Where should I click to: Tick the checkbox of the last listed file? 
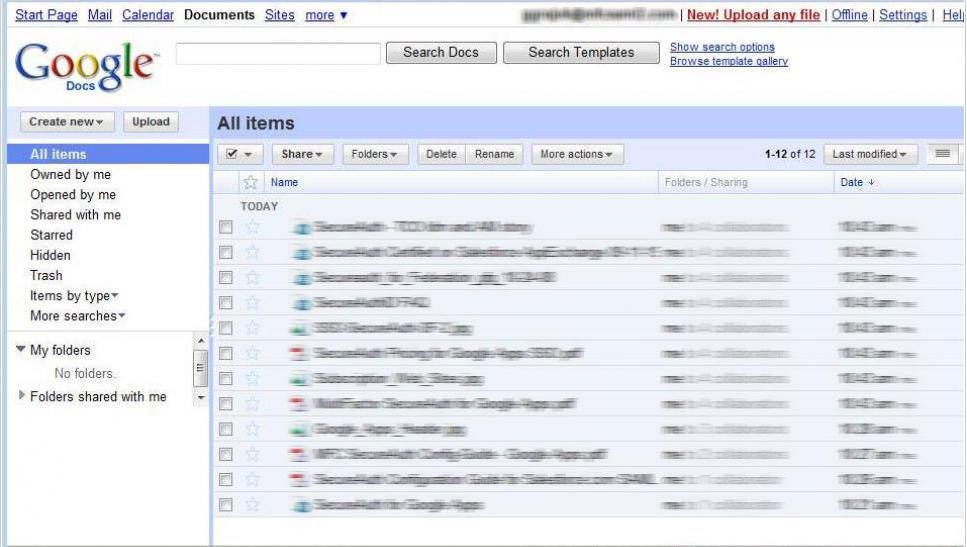(226, 505)
